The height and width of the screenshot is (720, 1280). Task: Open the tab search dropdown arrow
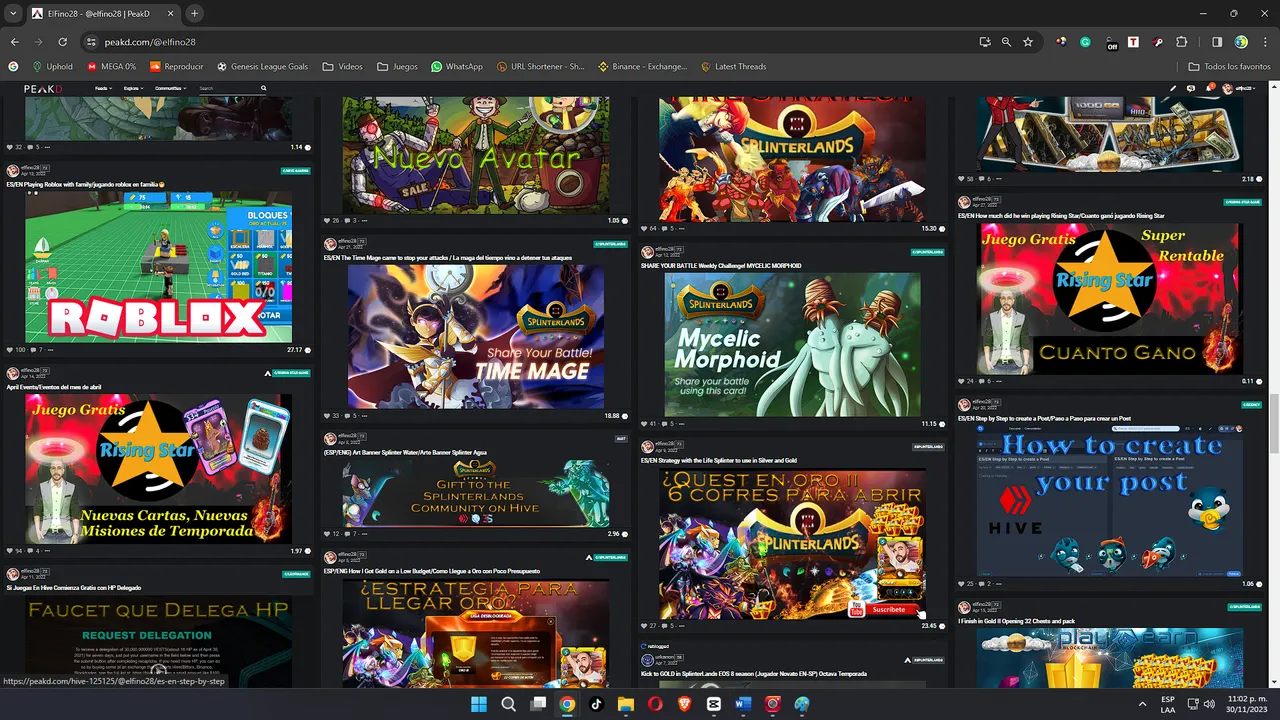click(12, 13)
